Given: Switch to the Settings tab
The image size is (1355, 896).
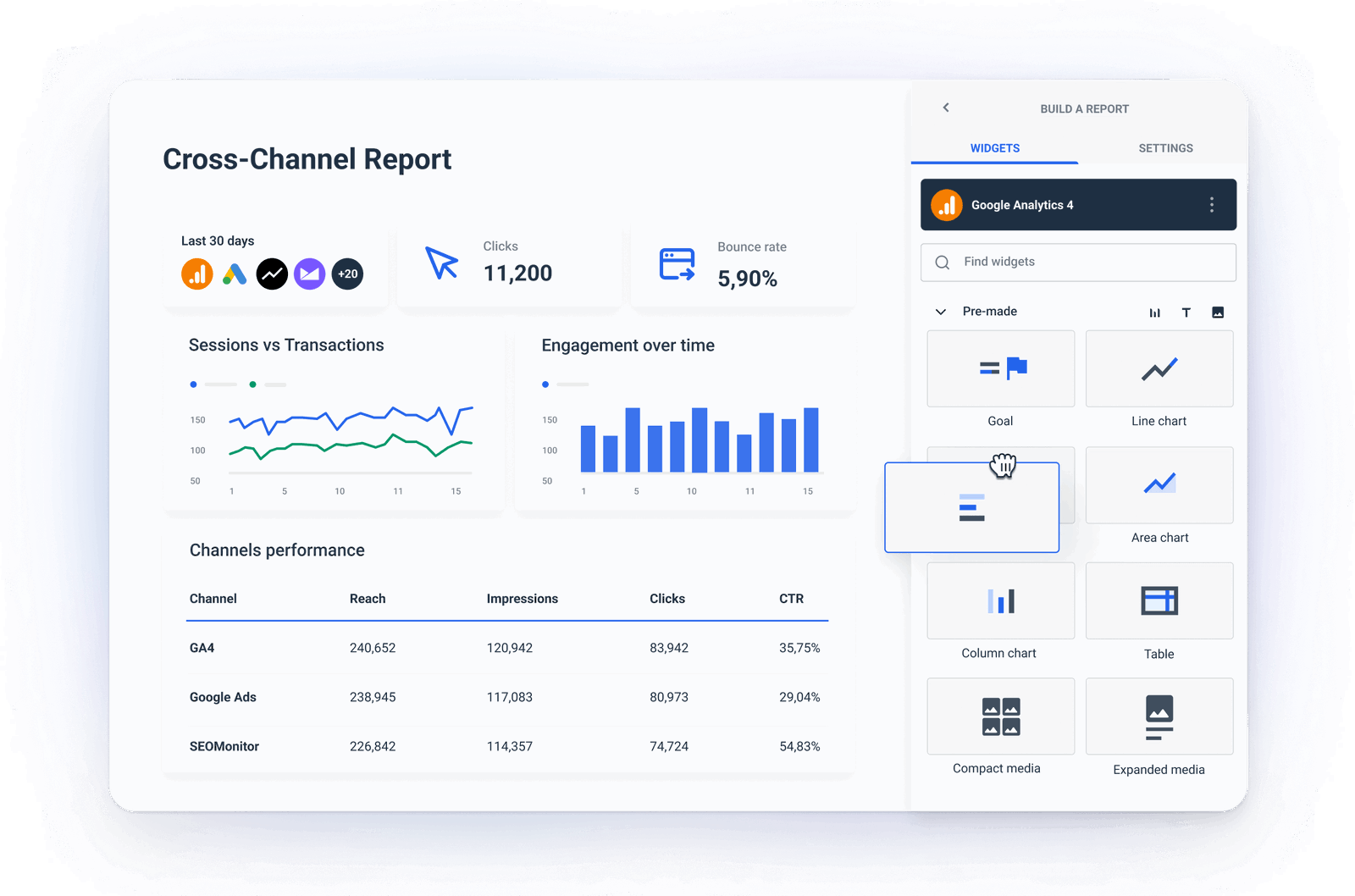Looking at the screenshot, I should [x=1165, y=147].
